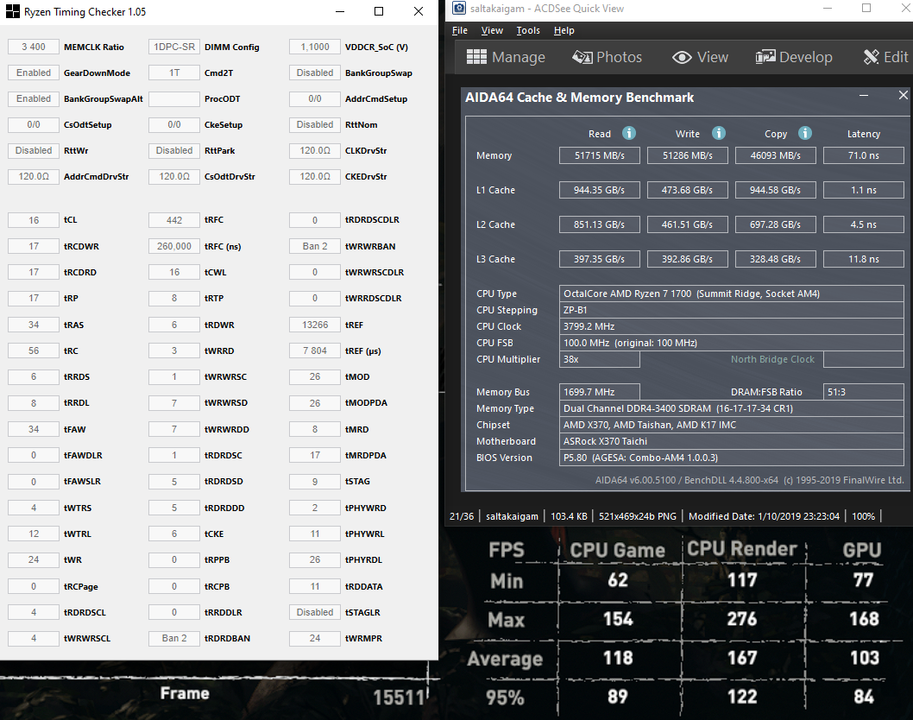Open Edit mode in ACDSee
Screen dimensions: 913x720
(886, 57)
